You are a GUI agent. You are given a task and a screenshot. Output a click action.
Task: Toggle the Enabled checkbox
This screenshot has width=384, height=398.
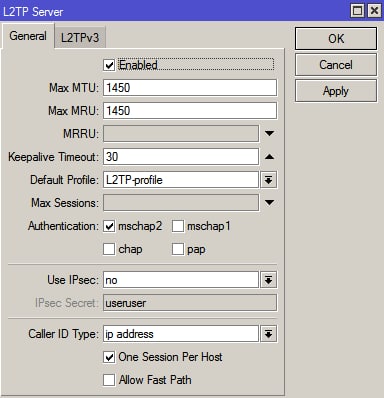[109, 65]
